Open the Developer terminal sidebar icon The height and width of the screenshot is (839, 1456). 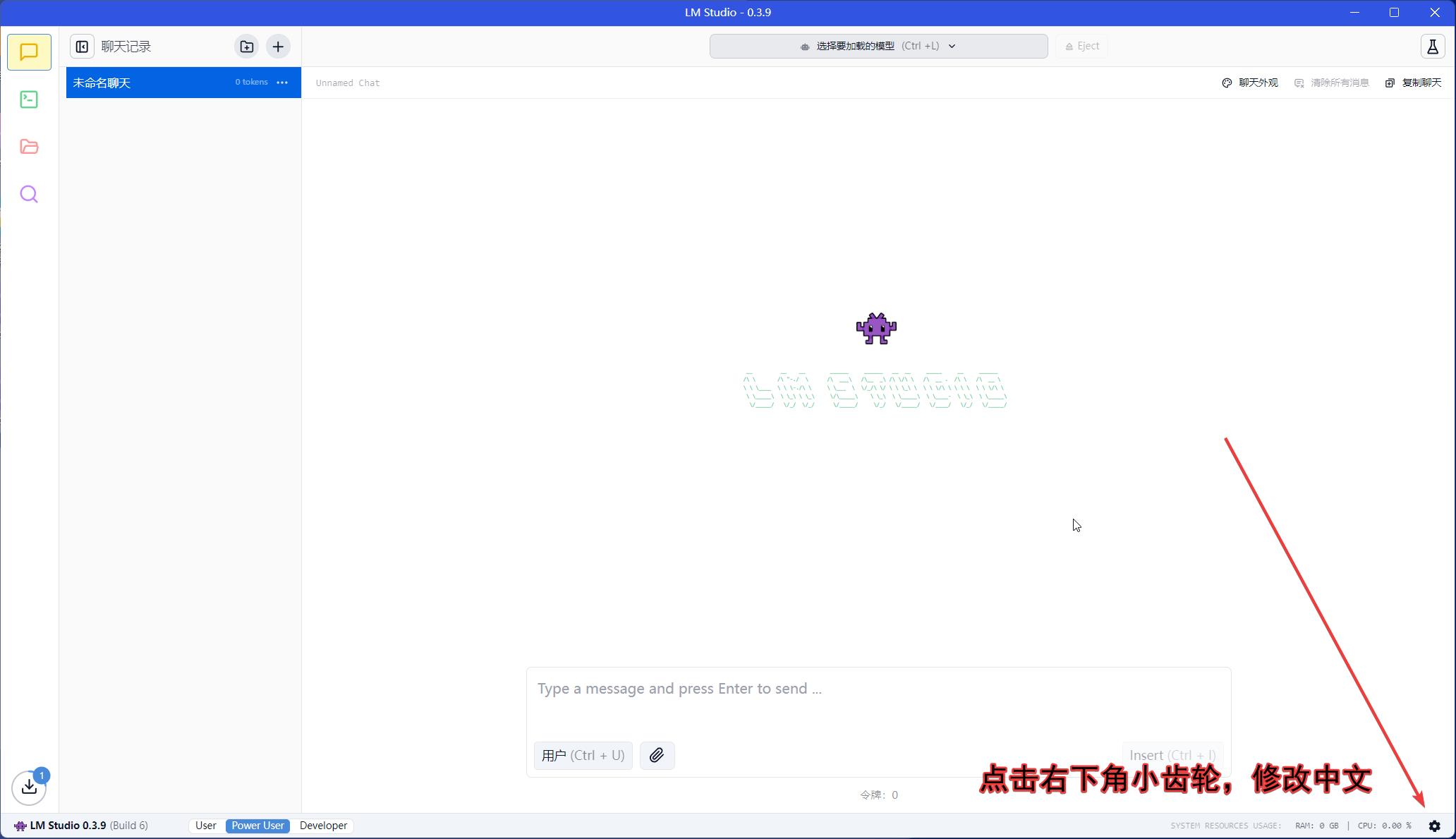(x=29, y=99)
